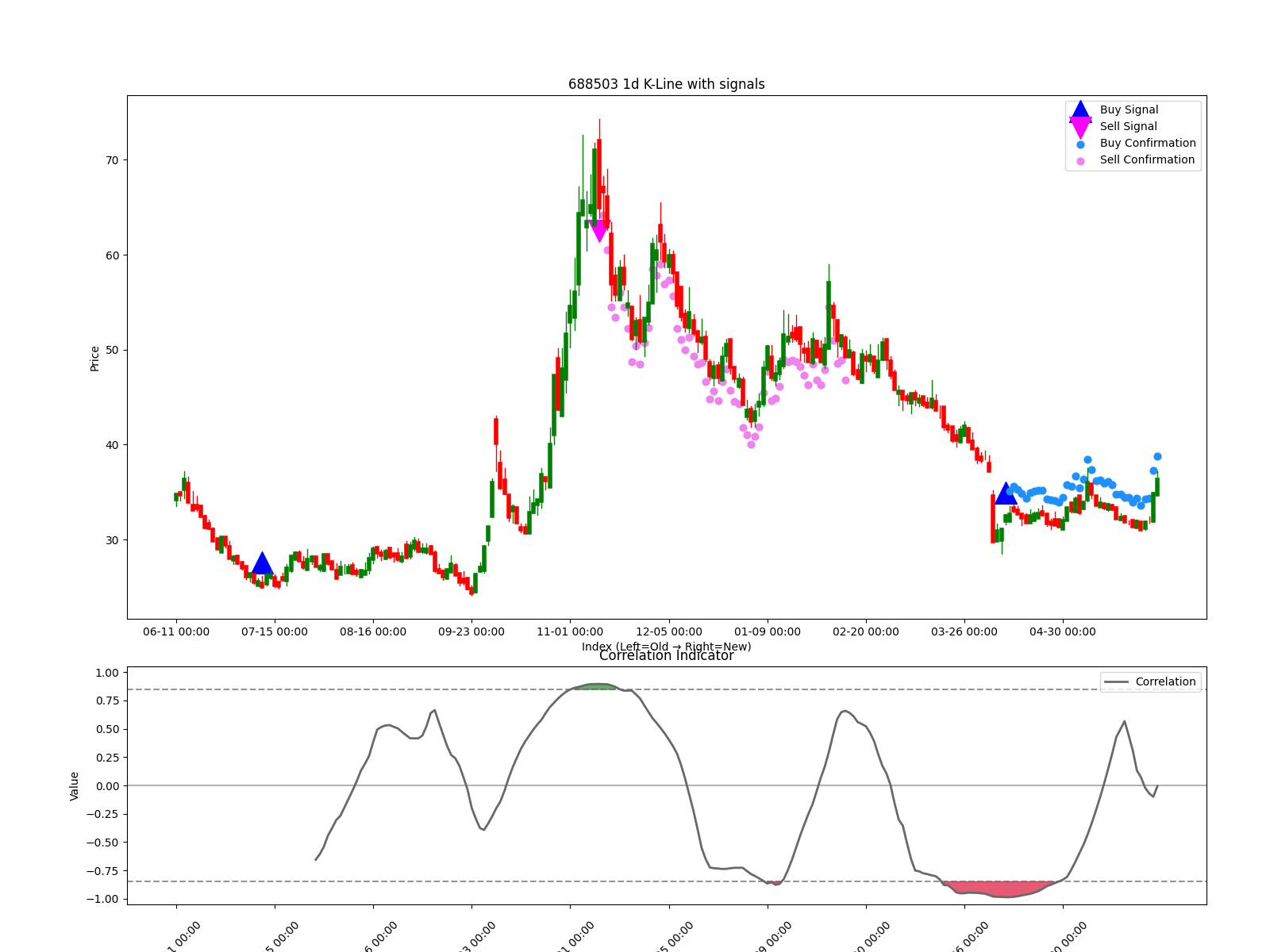Screen dimensions: 1270x952
Task: Select the buy signal triangle near 07-15
Action: (262, 564)
